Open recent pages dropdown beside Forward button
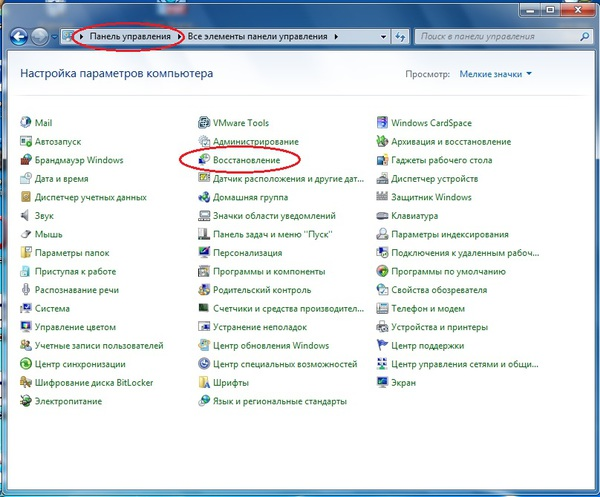The height and width of the screenshot is (497, 600). [54, 37]
